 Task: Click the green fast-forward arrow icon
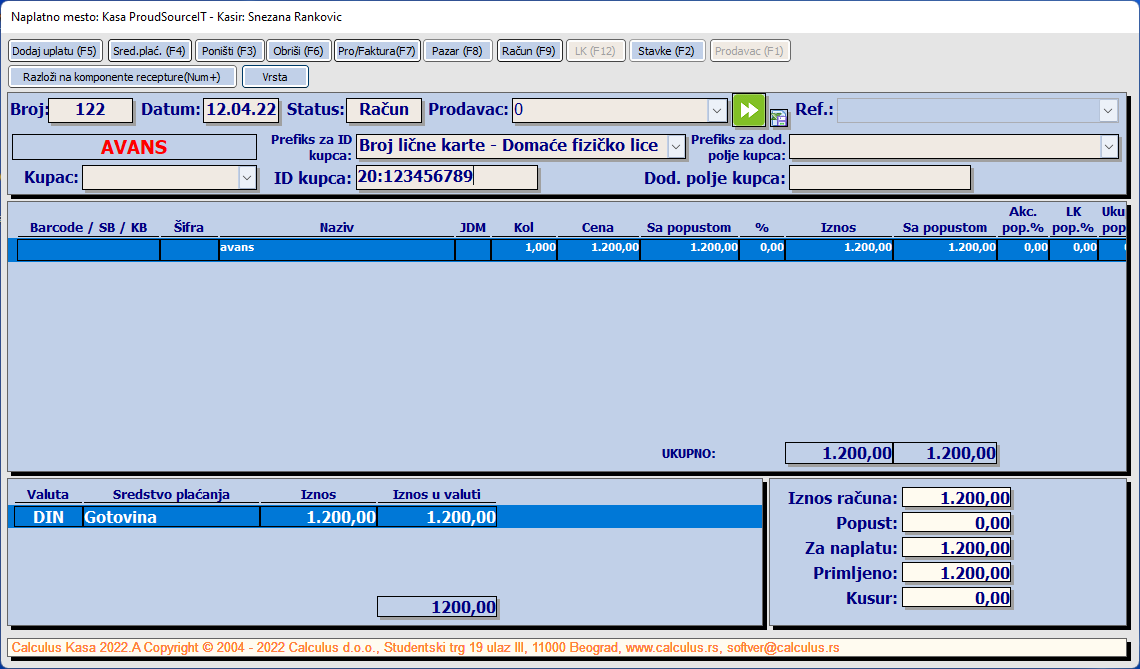click(x=748, y=109)
